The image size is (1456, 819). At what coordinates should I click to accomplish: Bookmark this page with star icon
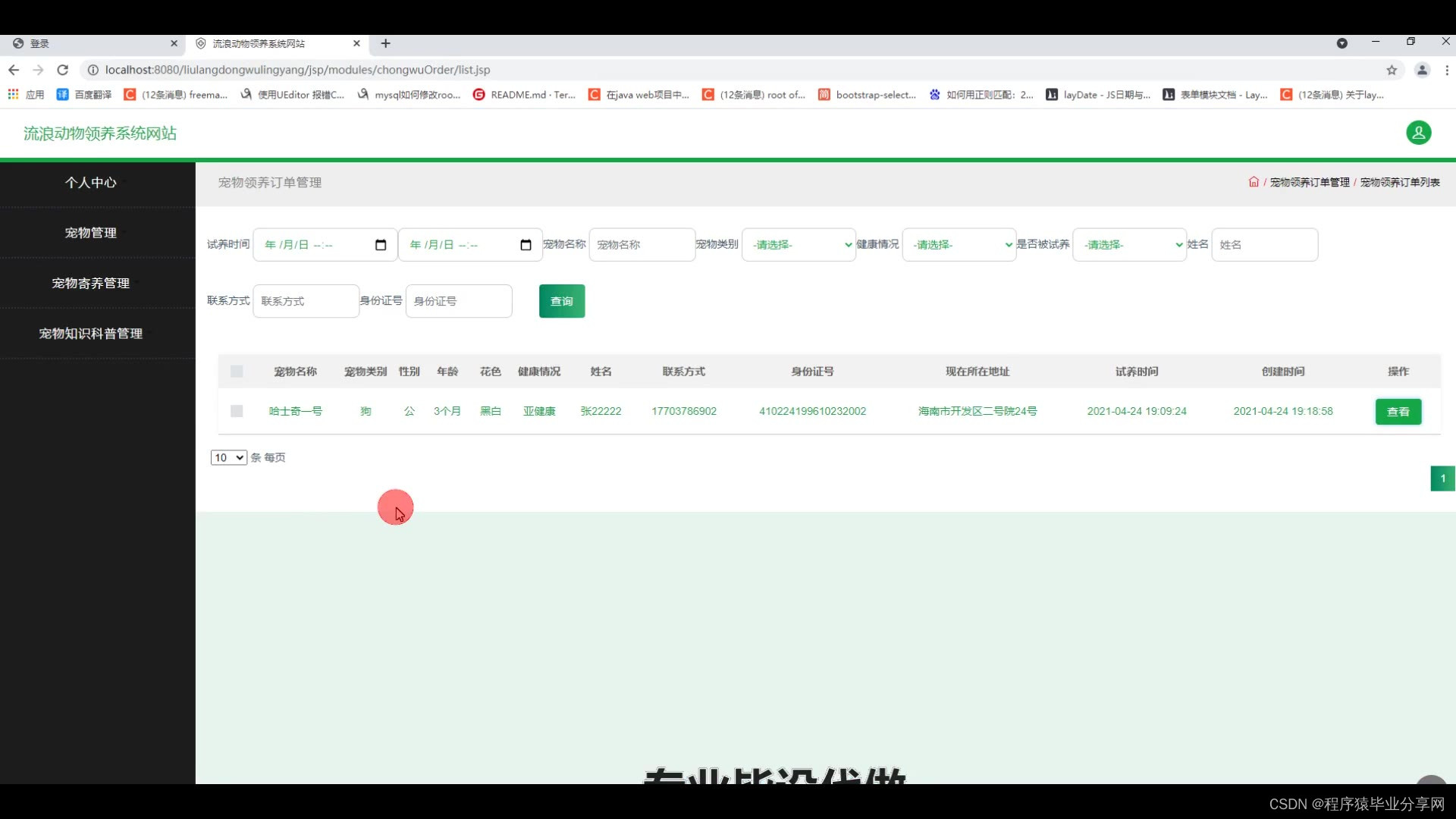[x=1392, y=70]
